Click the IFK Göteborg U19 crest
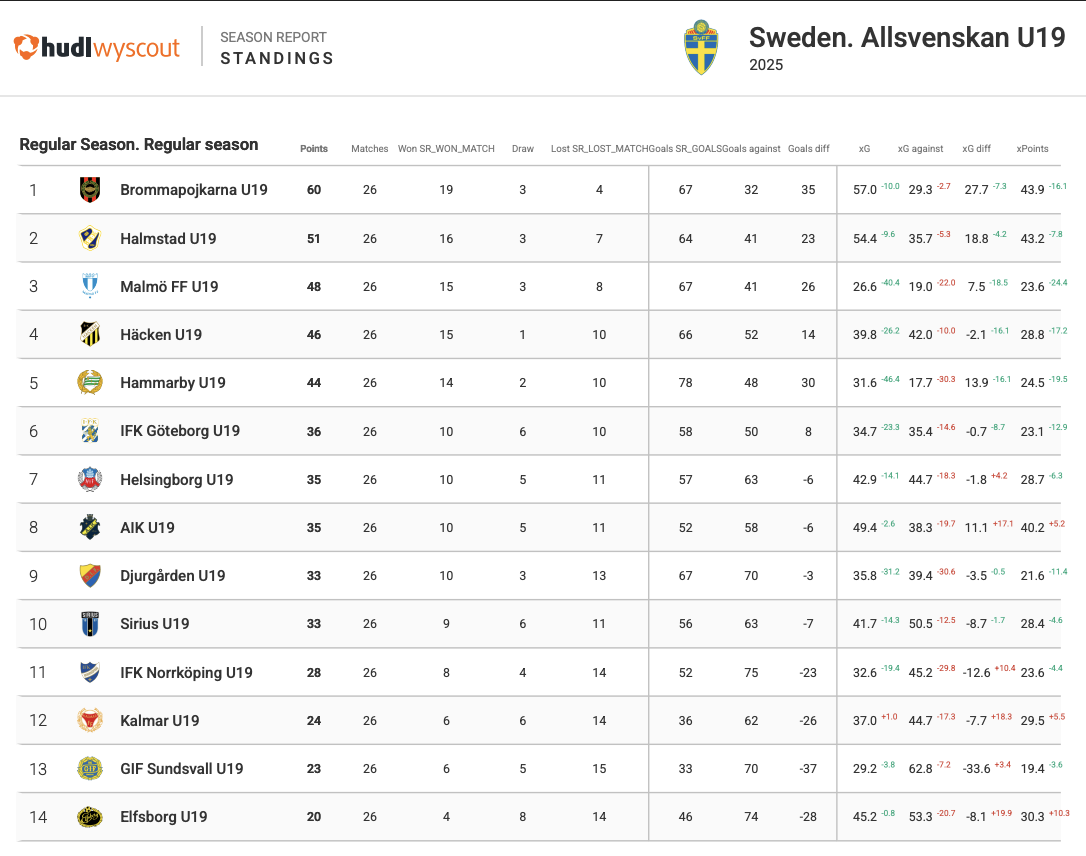This screenshot has height=856, width=1086. pos(90,431)
